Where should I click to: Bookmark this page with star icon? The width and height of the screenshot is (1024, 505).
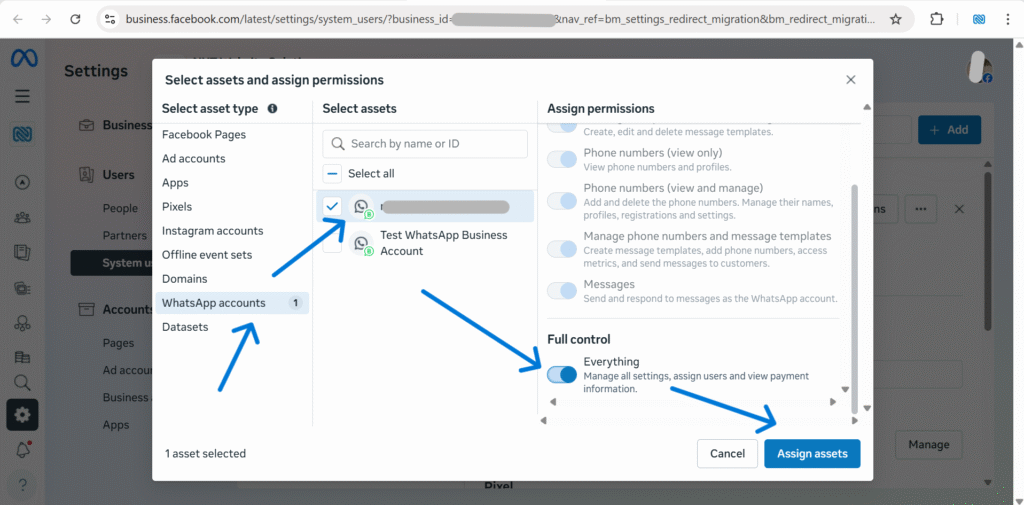[895, 19]
